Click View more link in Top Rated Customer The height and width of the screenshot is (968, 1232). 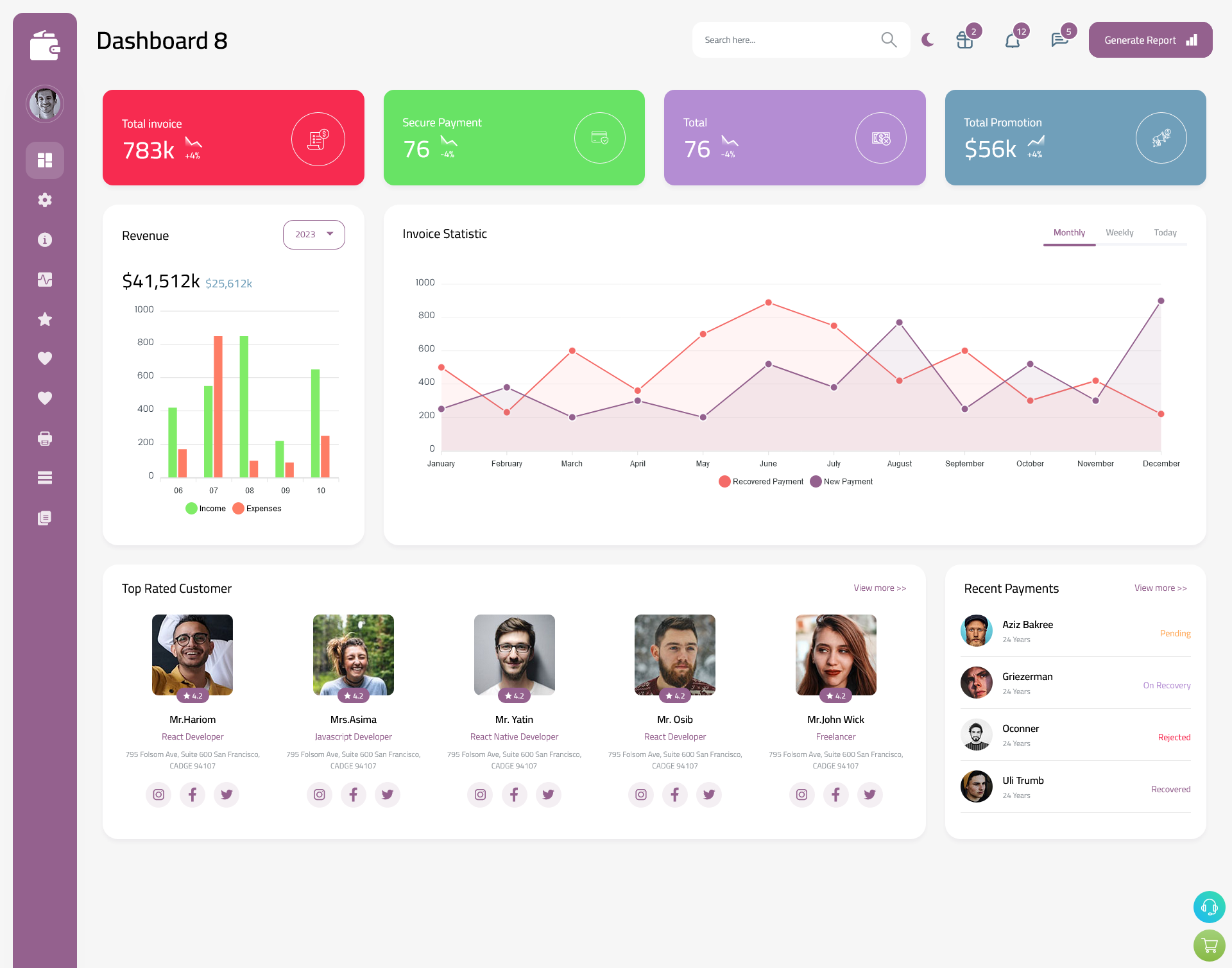879,587
